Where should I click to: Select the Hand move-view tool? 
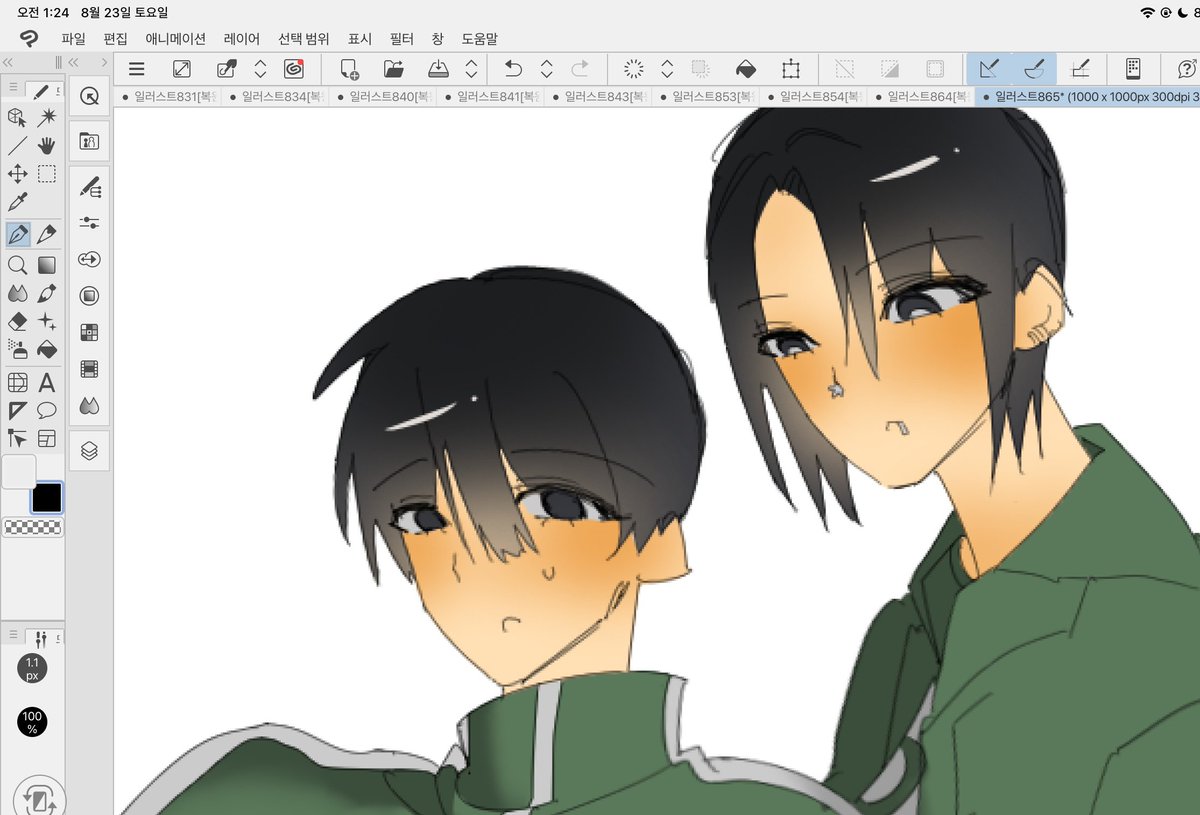tap(46, 146)
